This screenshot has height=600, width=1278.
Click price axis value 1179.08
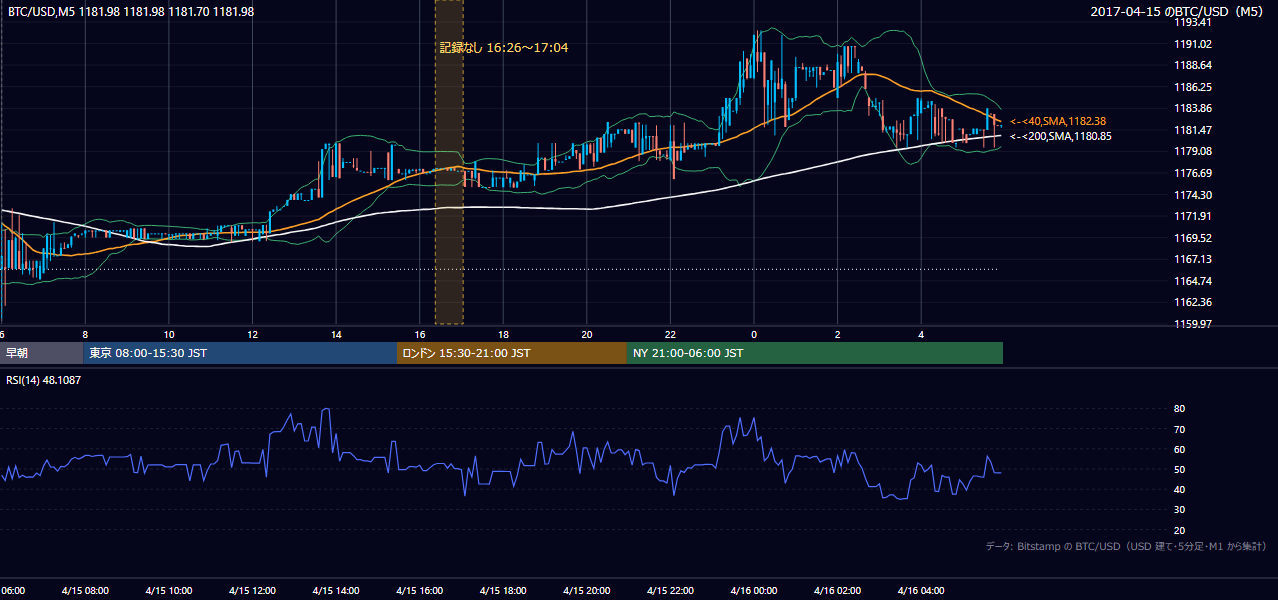(1193, 151)
